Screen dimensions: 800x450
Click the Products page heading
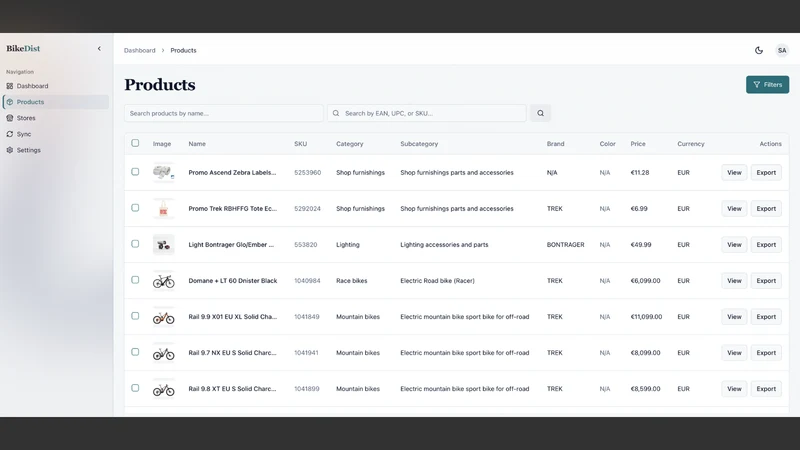tap(160, 85)
